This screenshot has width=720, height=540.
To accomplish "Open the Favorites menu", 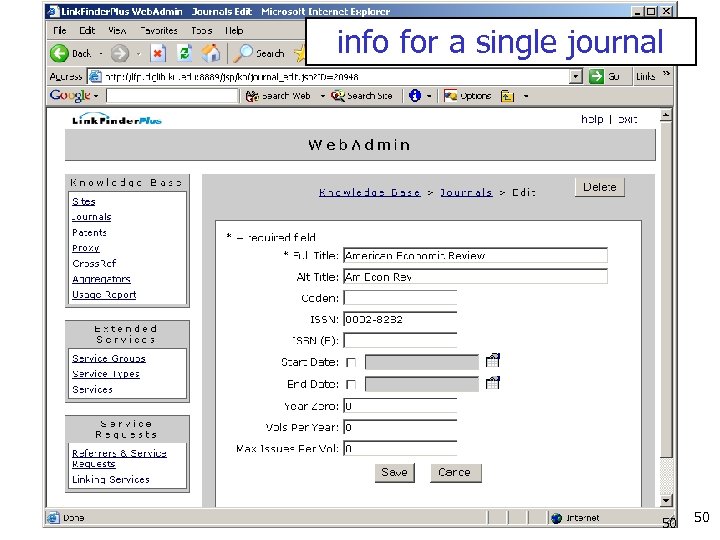I will click(159, 31).
